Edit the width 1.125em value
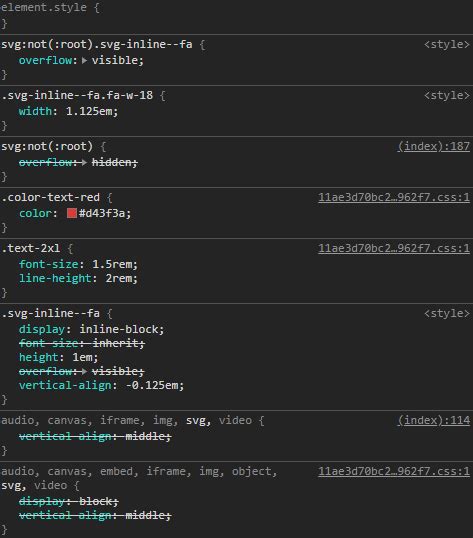473x538 pixels. point(91,111)
